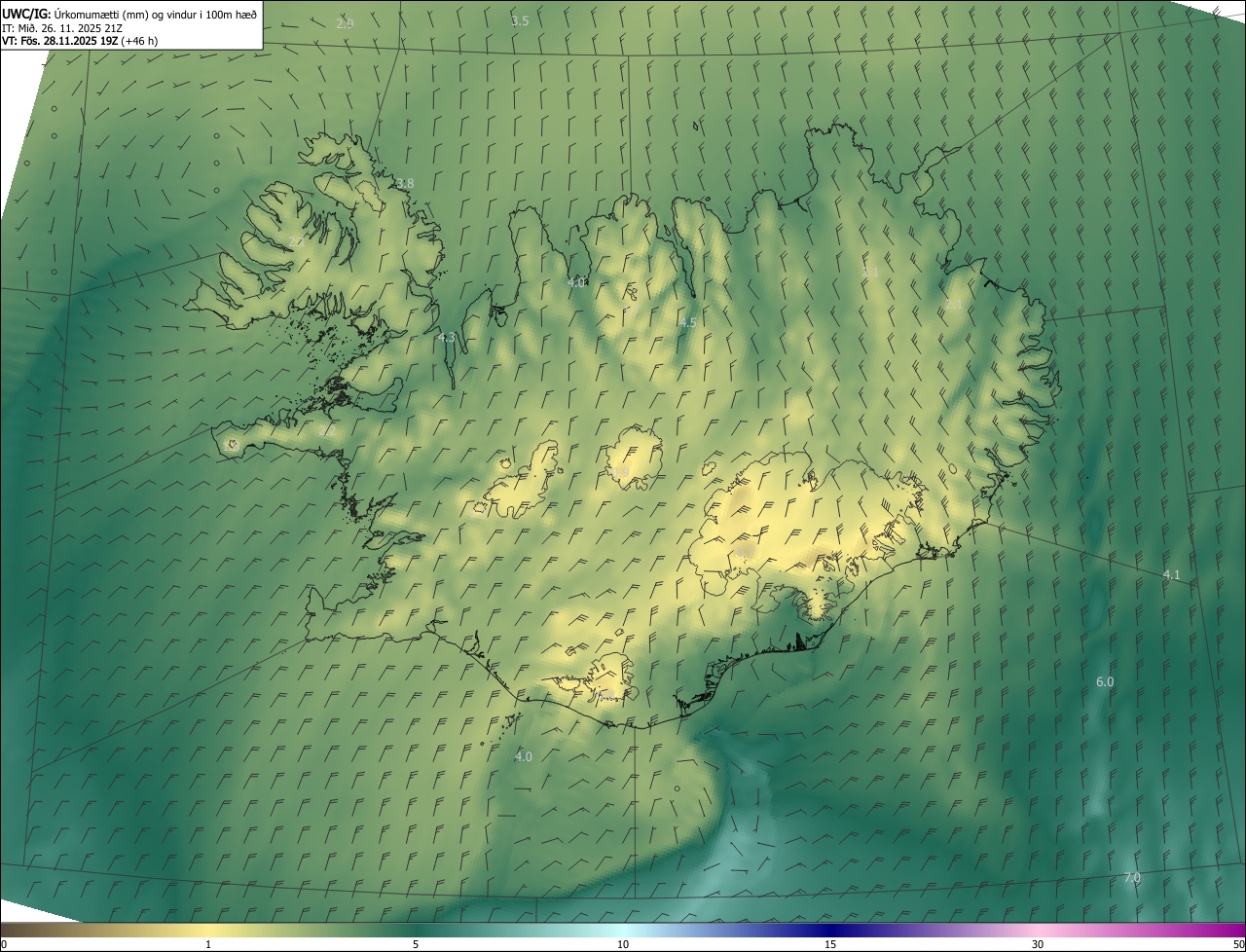Click the 50 tick label on the colorbar
The width and height of the screenshot is (1246, 952).
point(1238,944)
